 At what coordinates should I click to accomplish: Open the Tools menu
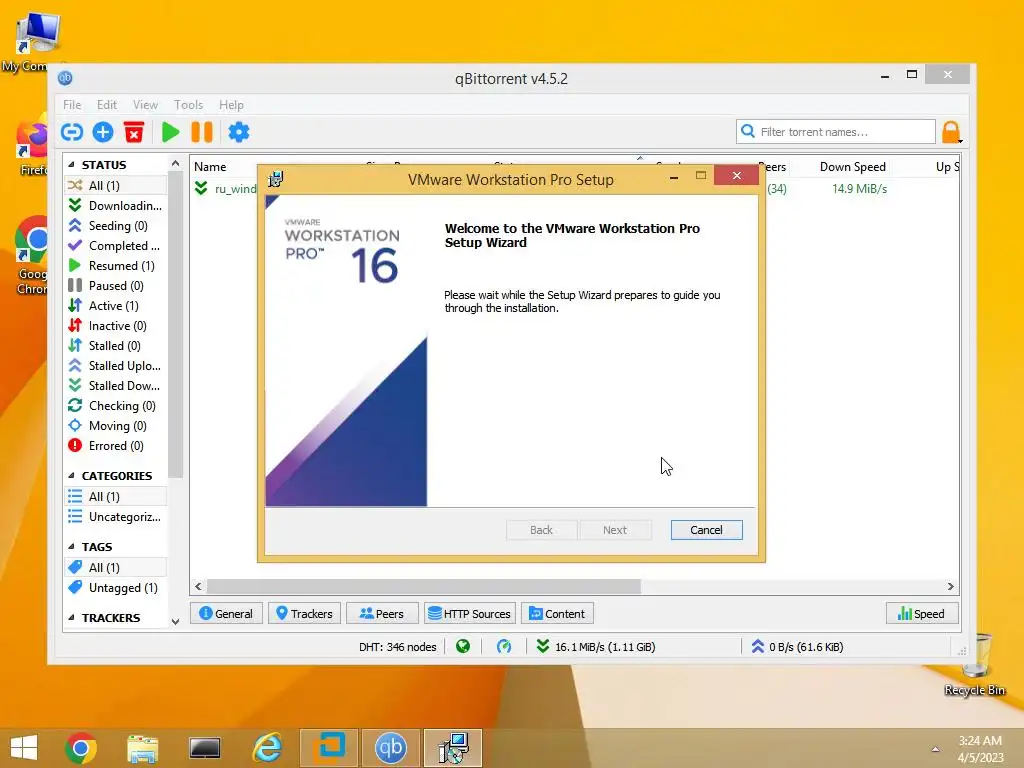pyautogui.click(x=188, y=104)
